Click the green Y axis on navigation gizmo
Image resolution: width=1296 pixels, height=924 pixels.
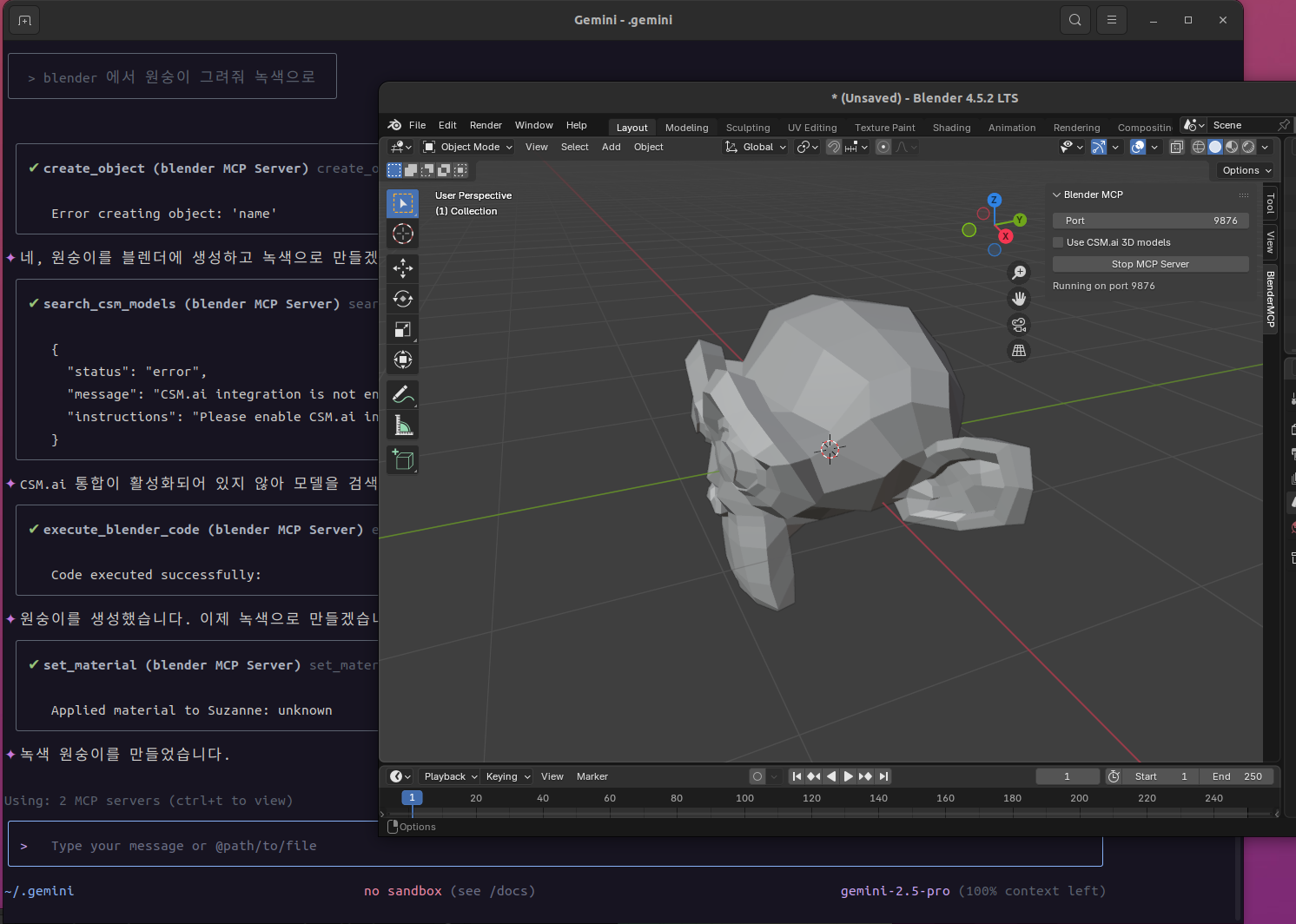coord(1020,220)
